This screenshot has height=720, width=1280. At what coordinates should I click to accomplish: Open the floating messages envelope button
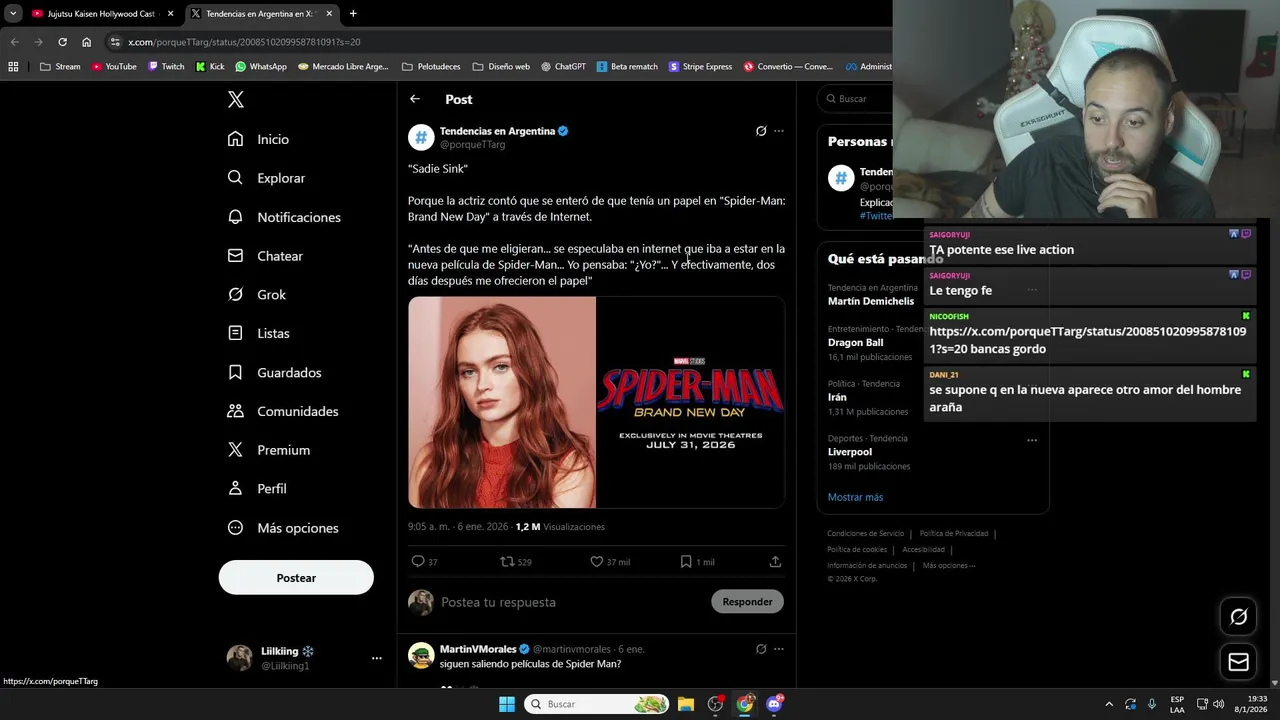coord(1238,662)
